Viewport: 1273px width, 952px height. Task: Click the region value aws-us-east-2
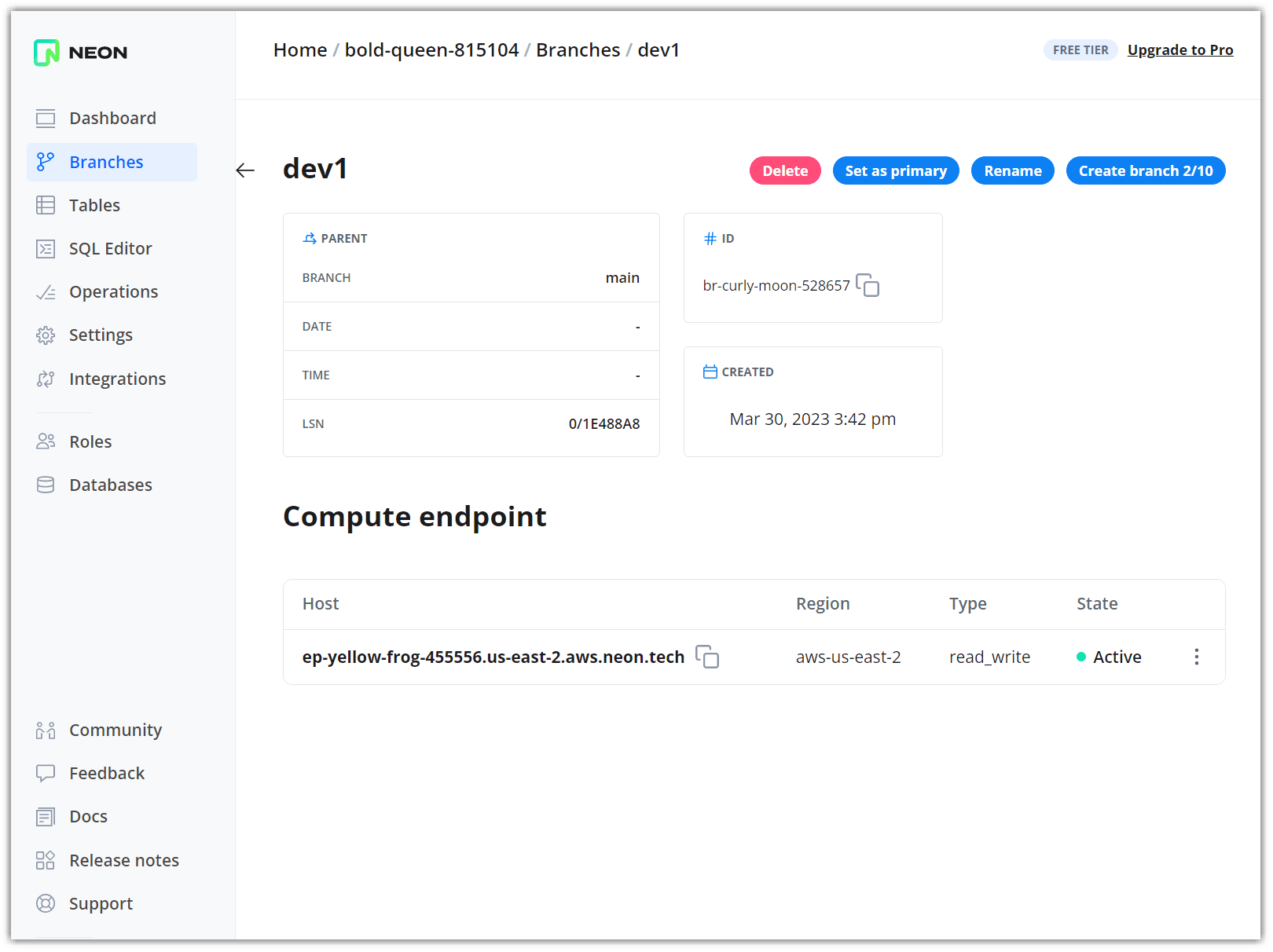click(849, 657)
